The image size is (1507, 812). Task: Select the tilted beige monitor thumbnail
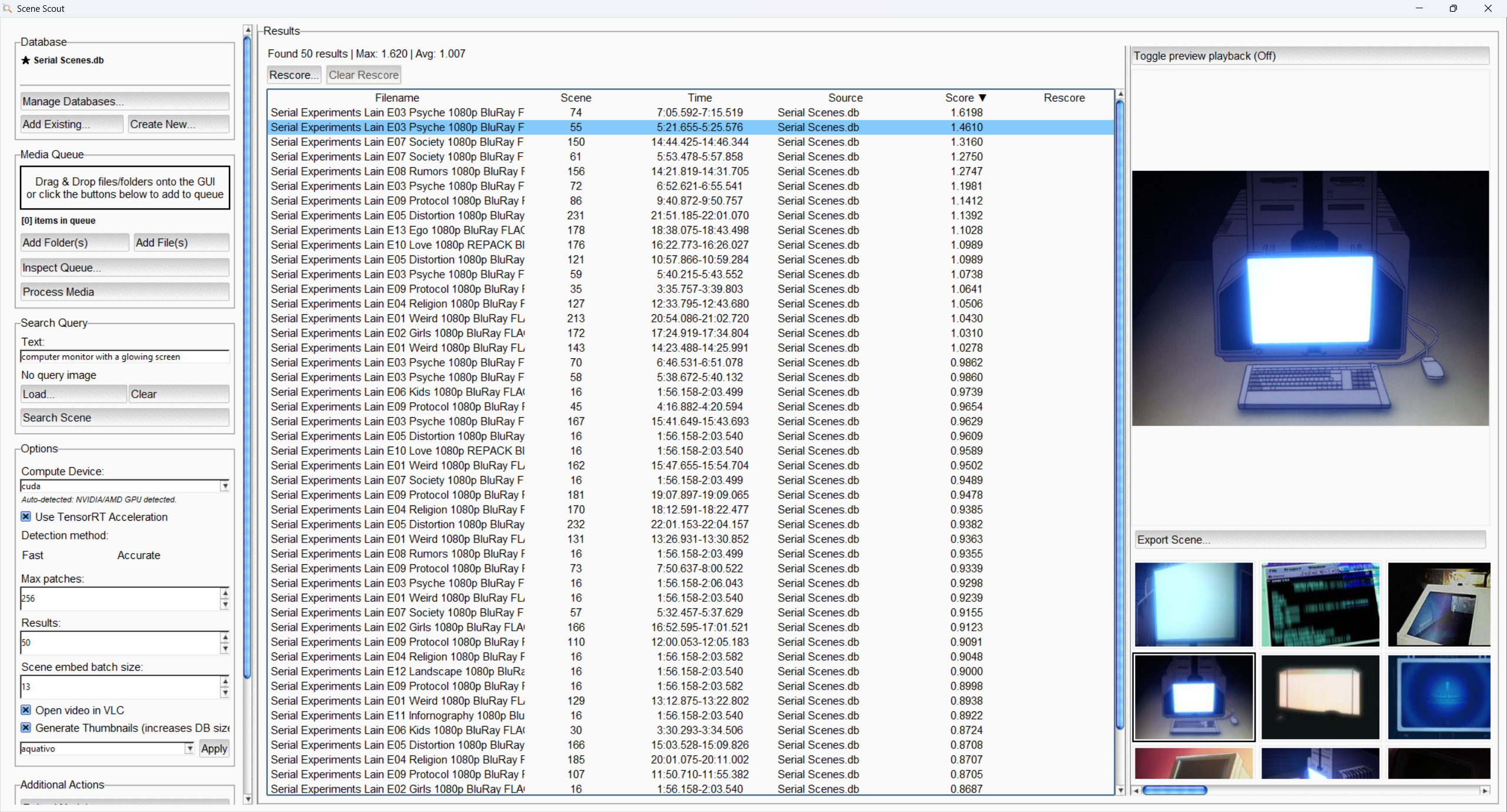coord(1439,604)
